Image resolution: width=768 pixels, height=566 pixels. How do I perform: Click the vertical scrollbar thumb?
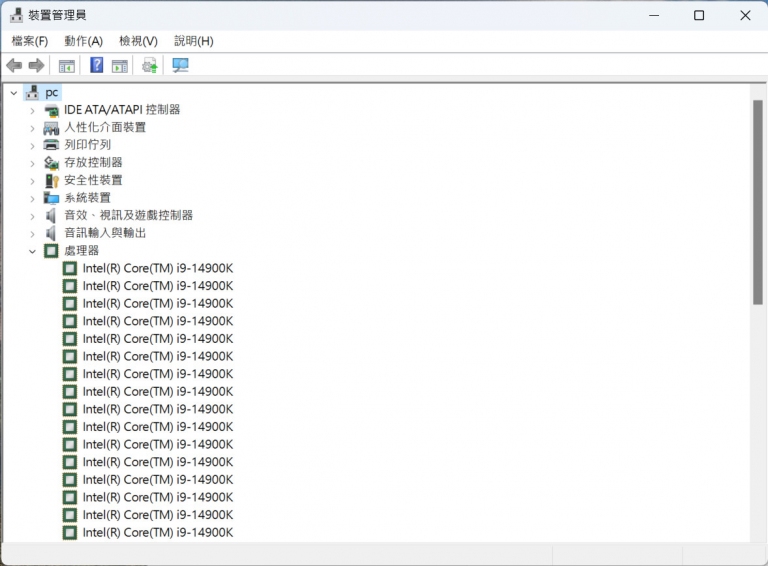coord(758,203)
